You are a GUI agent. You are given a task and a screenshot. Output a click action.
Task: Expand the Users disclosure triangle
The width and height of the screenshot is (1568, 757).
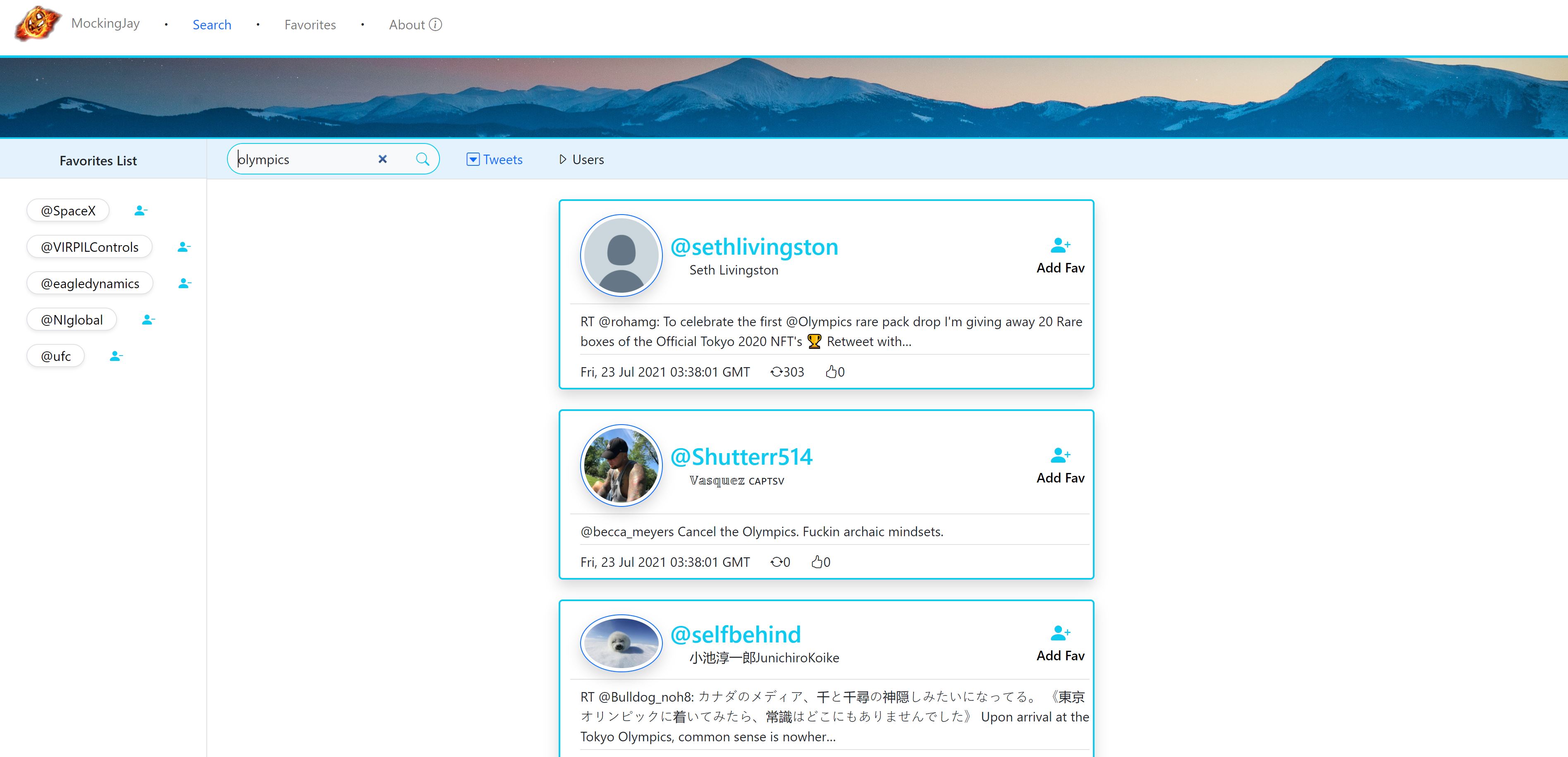pos(562,159)
